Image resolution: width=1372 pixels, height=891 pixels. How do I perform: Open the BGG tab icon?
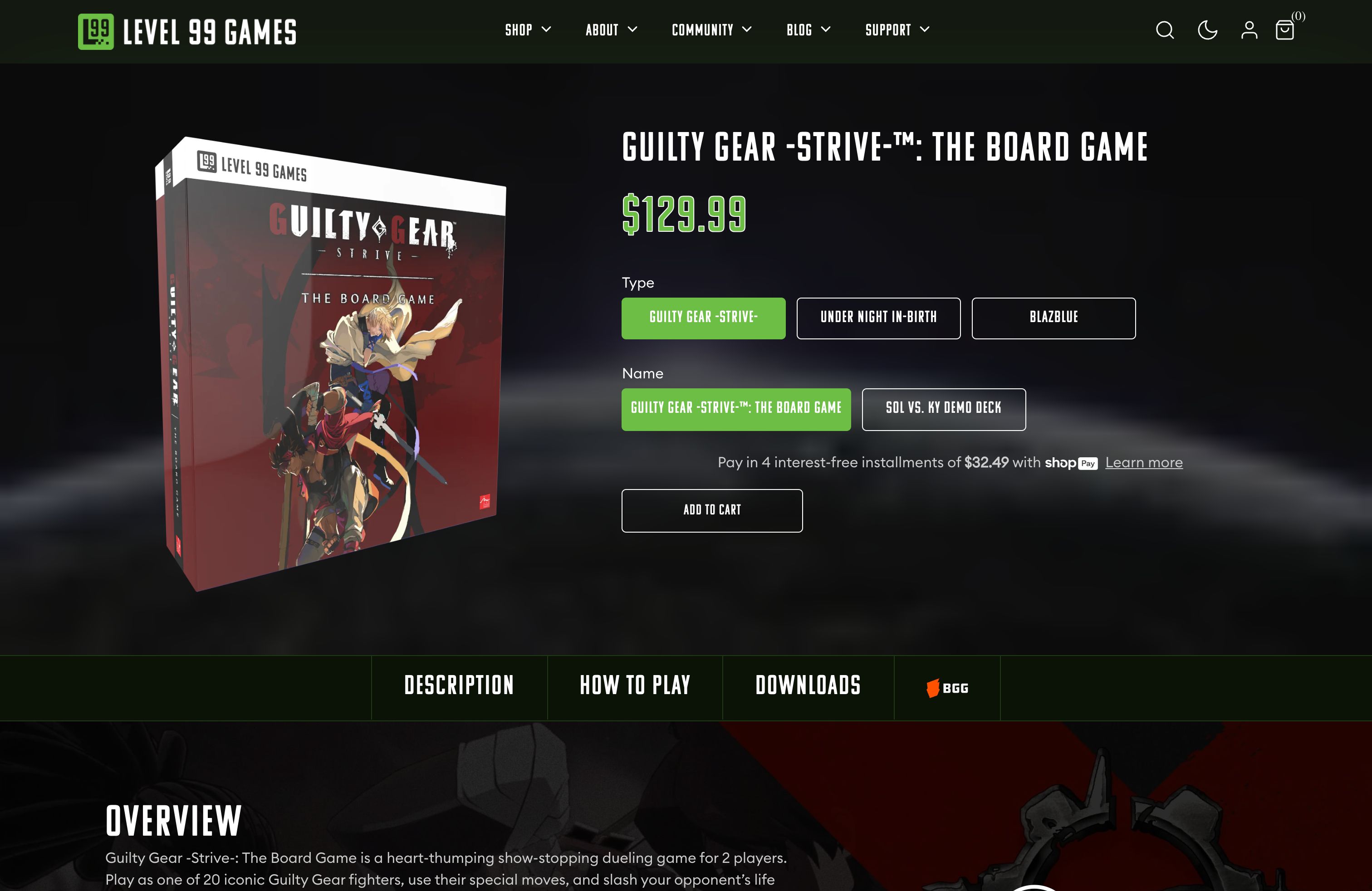tap(947, 688)
